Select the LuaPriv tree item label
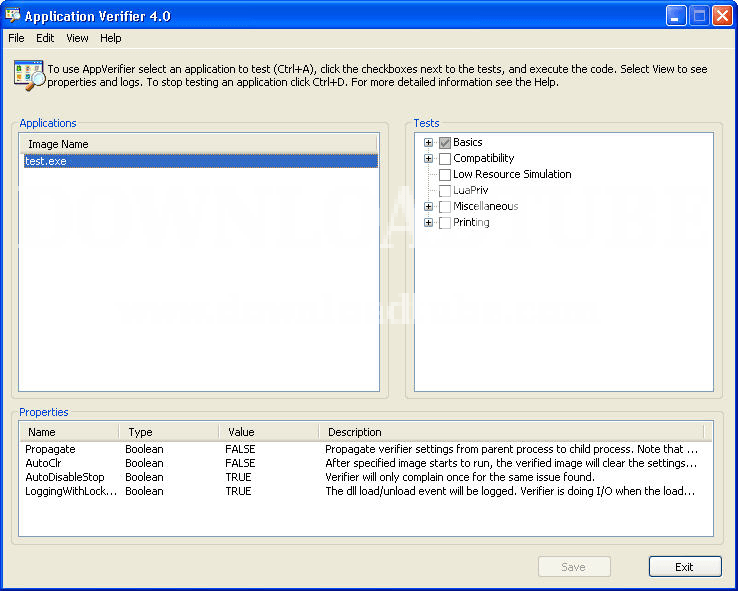 [x=471, y=190]
